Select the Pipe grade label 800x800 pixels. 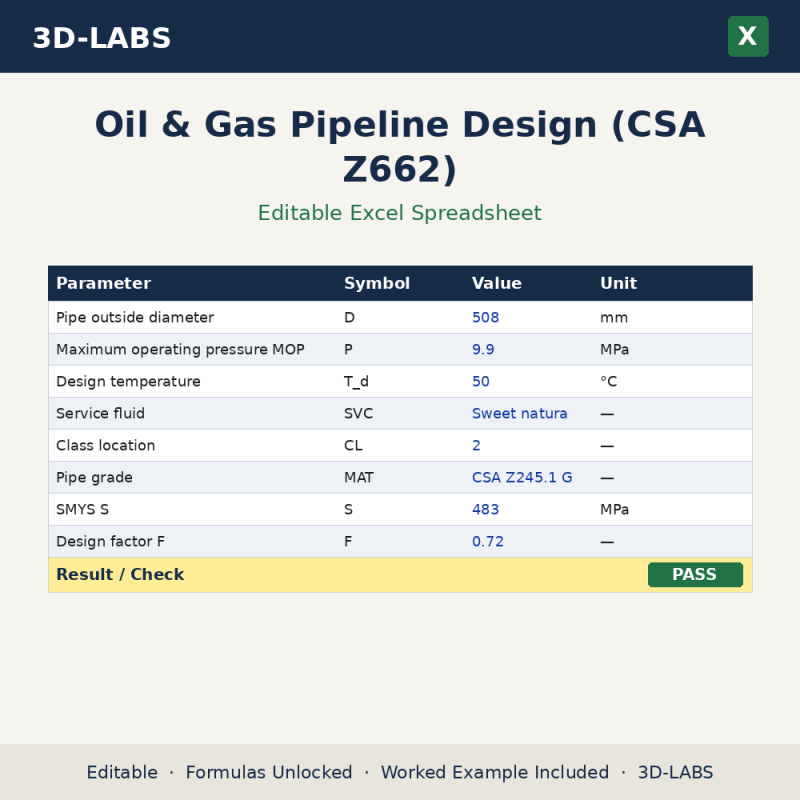94,478
